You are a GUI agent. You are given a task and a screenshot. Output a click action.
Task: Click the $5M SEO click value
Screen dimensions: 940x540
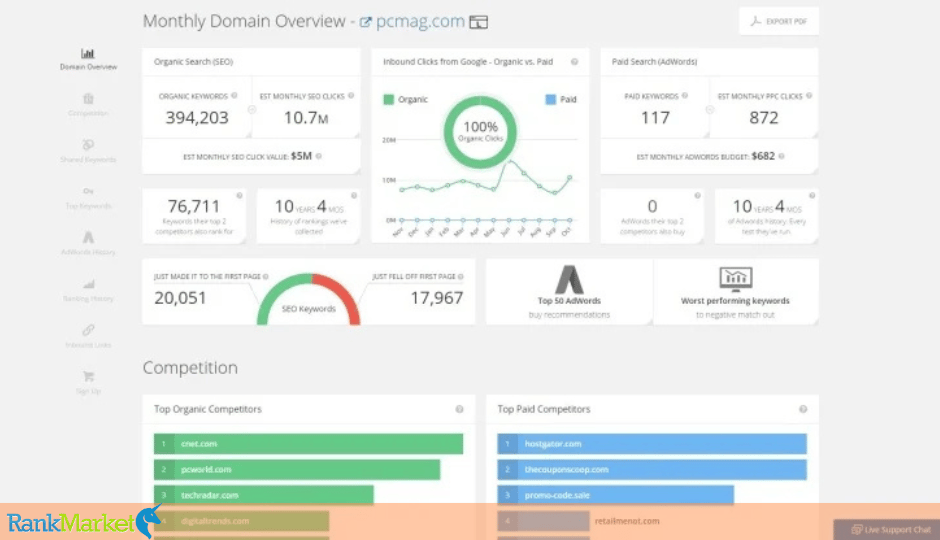301,156
